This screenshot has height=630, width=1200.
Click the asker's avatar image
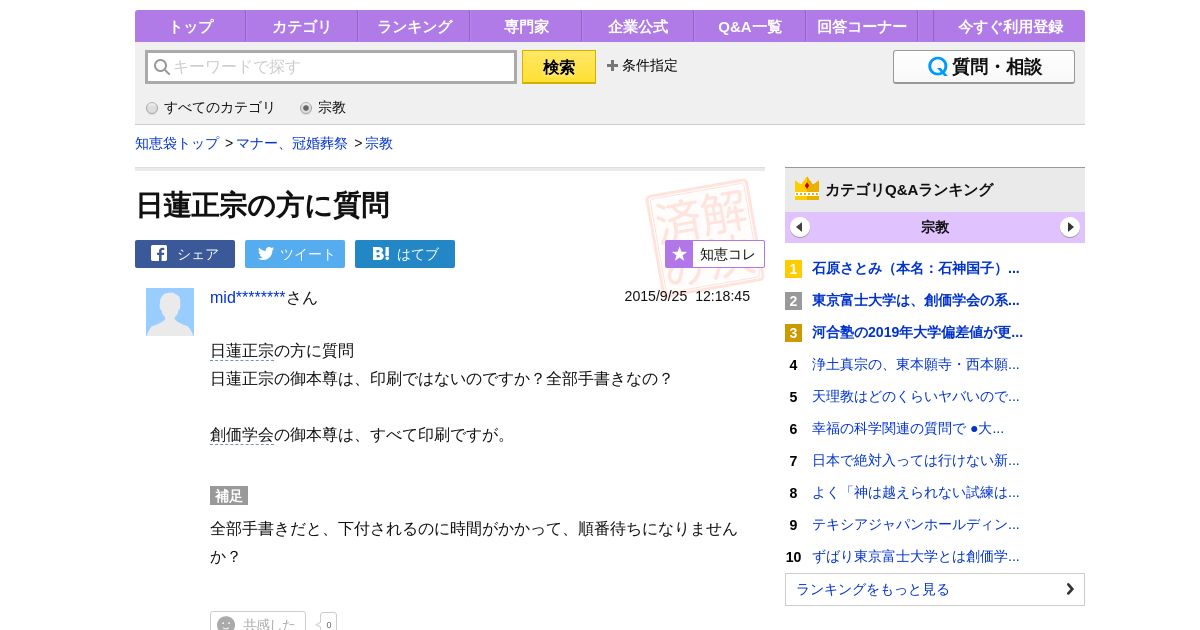click(x=170, y=312)
